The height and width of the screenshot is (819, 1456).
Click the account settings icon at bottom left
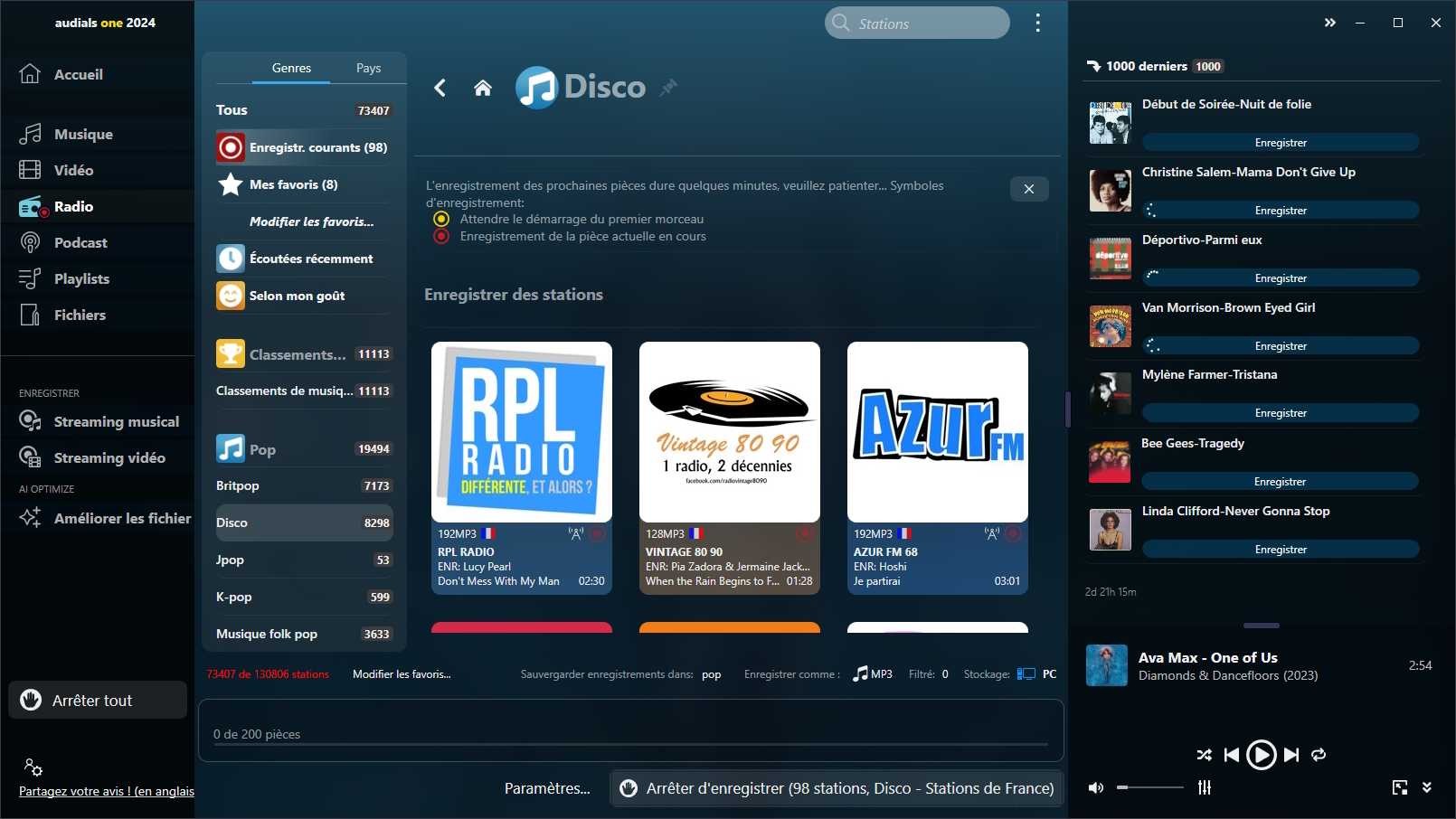point(33,767)
